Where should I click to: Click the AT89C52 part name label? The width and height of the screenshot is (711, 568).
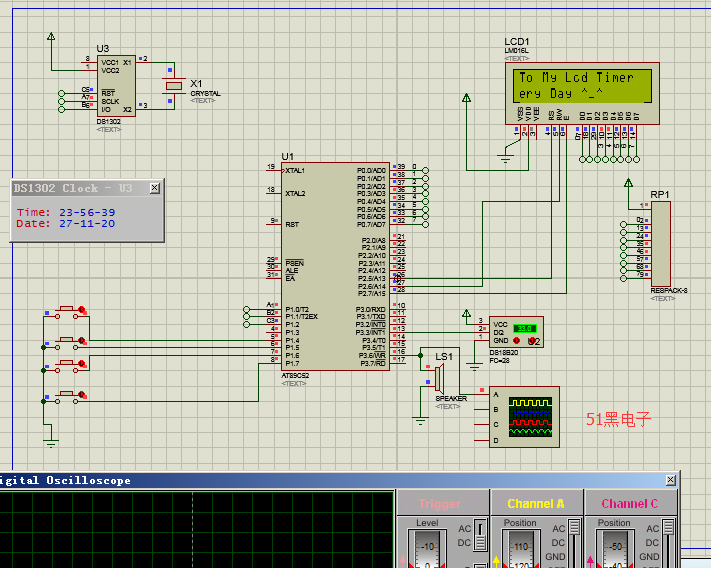[x=295, y=376]
